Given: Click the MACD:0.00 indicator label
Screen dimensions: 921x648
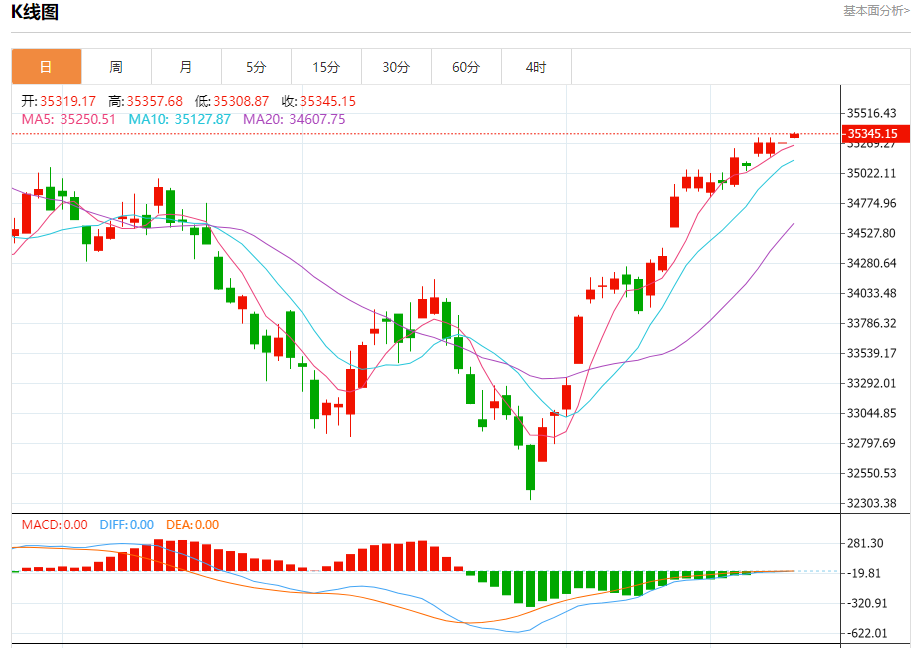Looking at the screenshot, I should click(55, 525).
